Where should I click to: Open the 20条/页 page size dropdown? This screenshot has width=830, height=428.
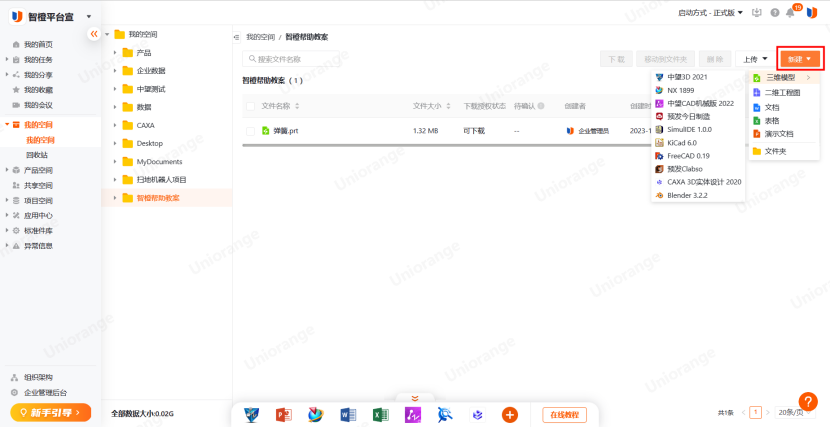coord(793,412)
